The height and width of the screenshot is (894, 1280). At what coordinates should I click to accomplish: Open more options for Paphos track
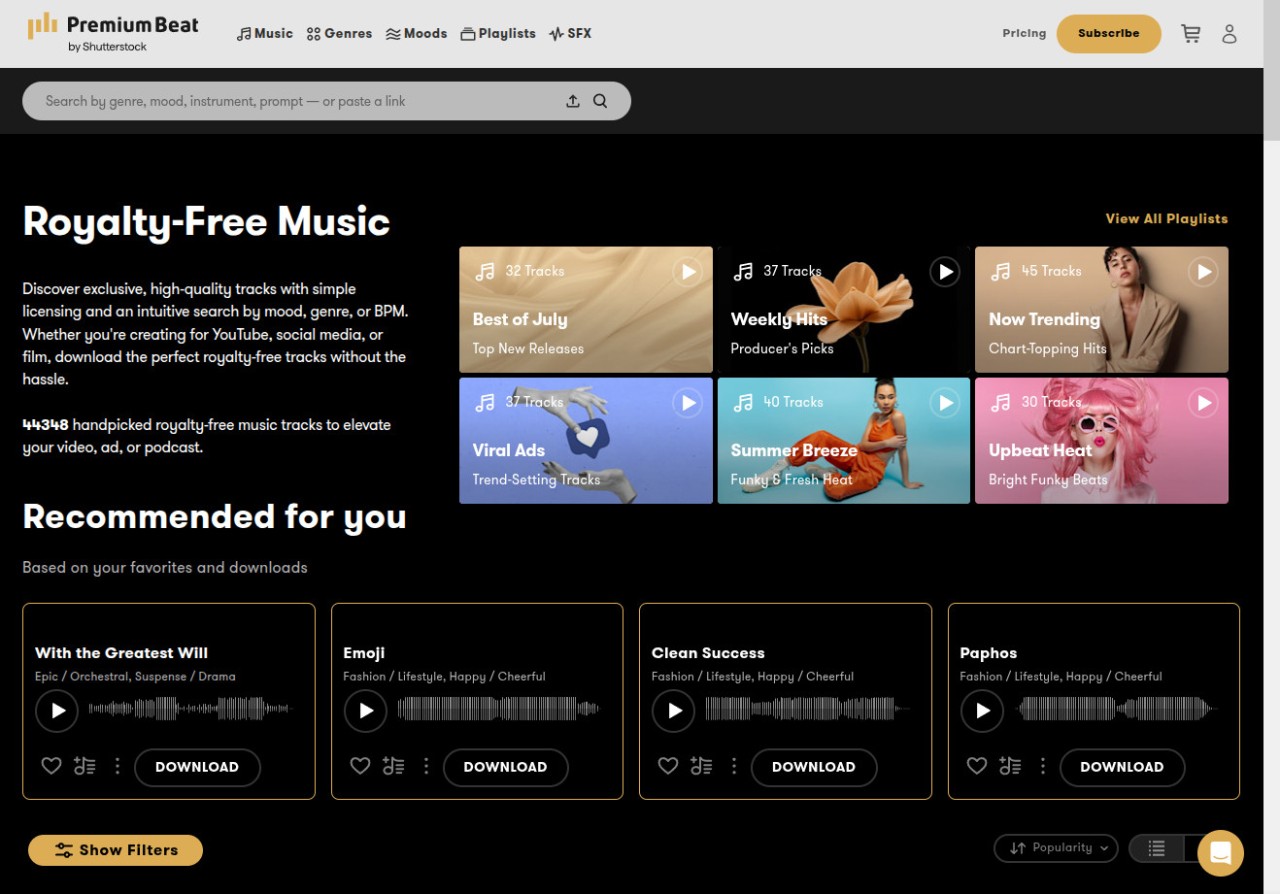pyautogui.click(x=1043, y=766)
